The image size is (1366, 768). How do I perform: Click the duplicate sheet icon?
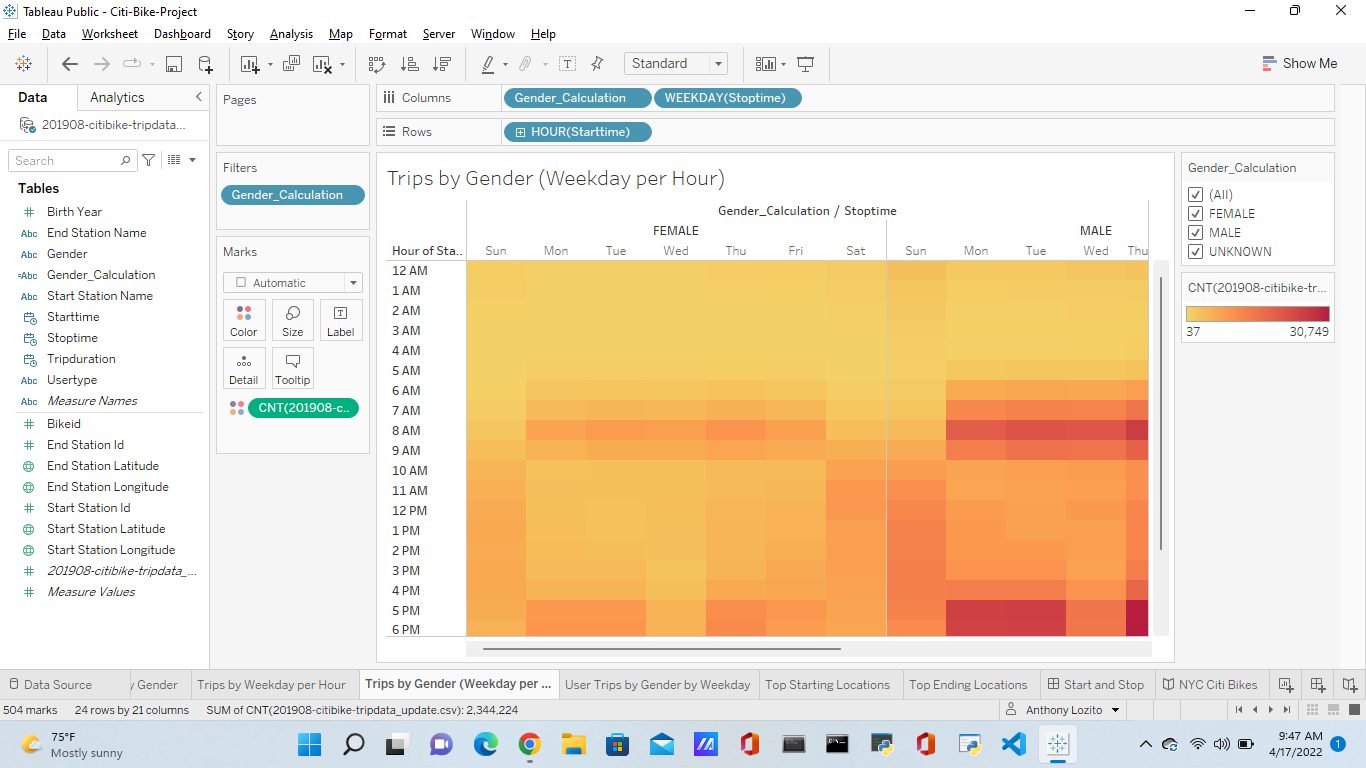(x=291, y=64)
